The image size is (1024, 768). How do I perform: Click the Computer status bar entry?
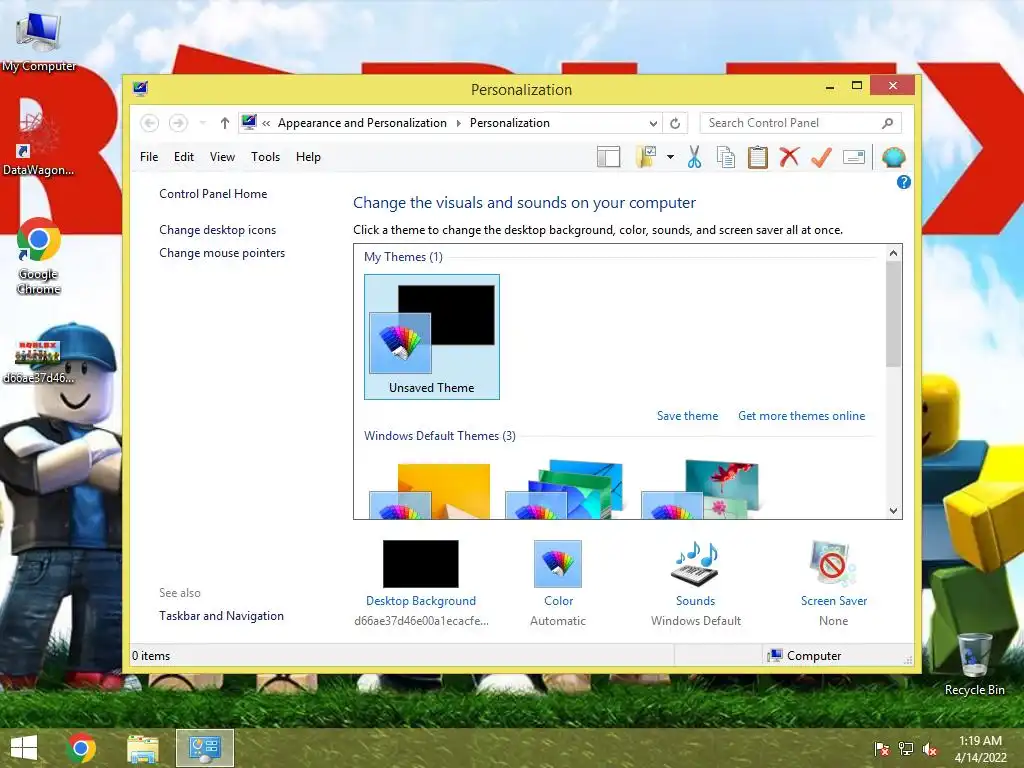[x=805, y=656]
